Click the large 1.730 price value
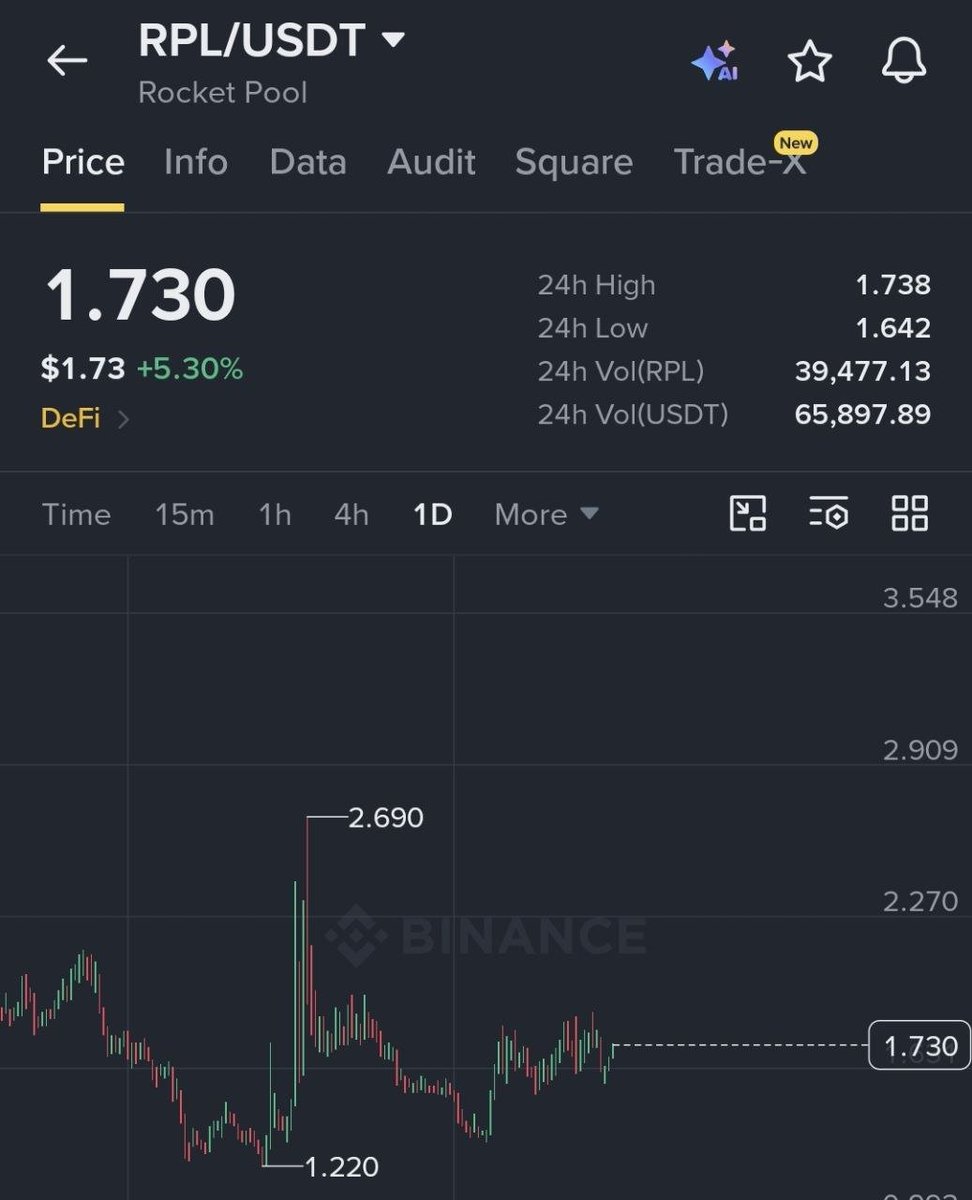 [x=139, y=295]
